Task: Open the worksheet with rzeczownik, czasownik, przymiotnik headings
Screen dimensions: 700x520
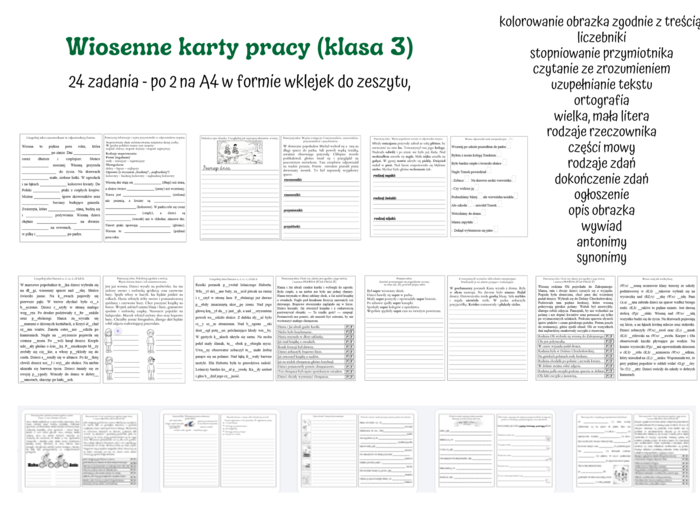Action: click(321, 187)
